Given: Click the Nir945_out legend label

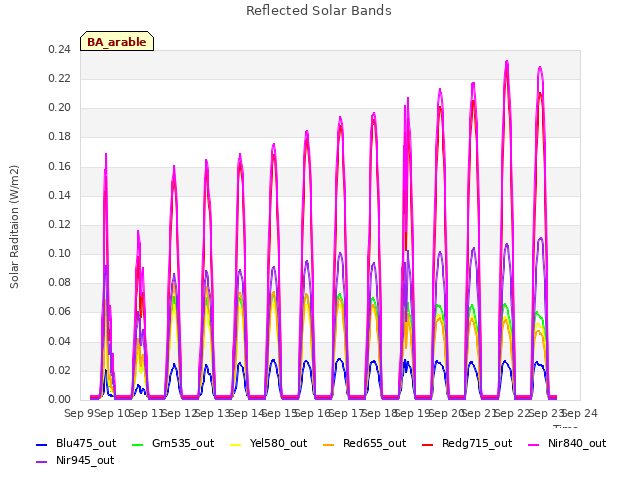Looking at the screenshot, I should coord(85,460).
